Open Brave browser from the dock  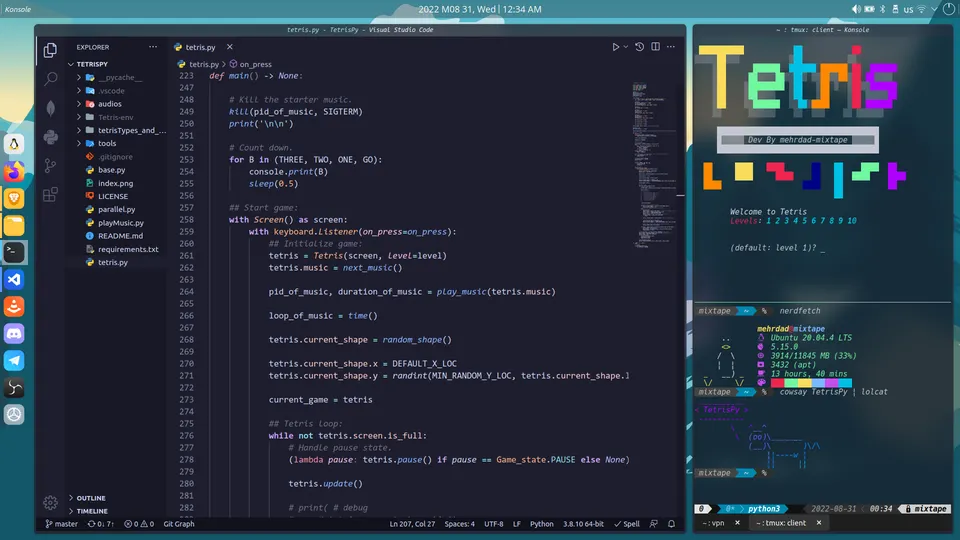[14, 198]
